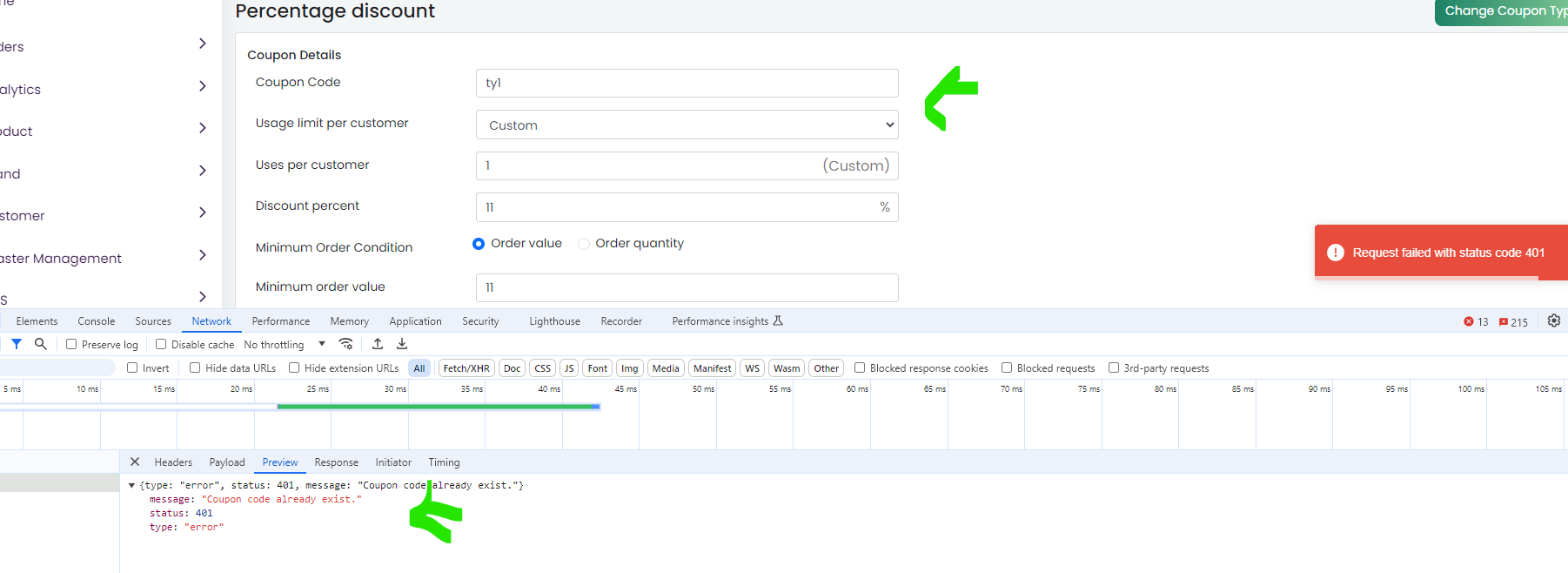Screen dimensions: 1568x573
Task: Click the Uses per customer field
Action: pos(687,165)
